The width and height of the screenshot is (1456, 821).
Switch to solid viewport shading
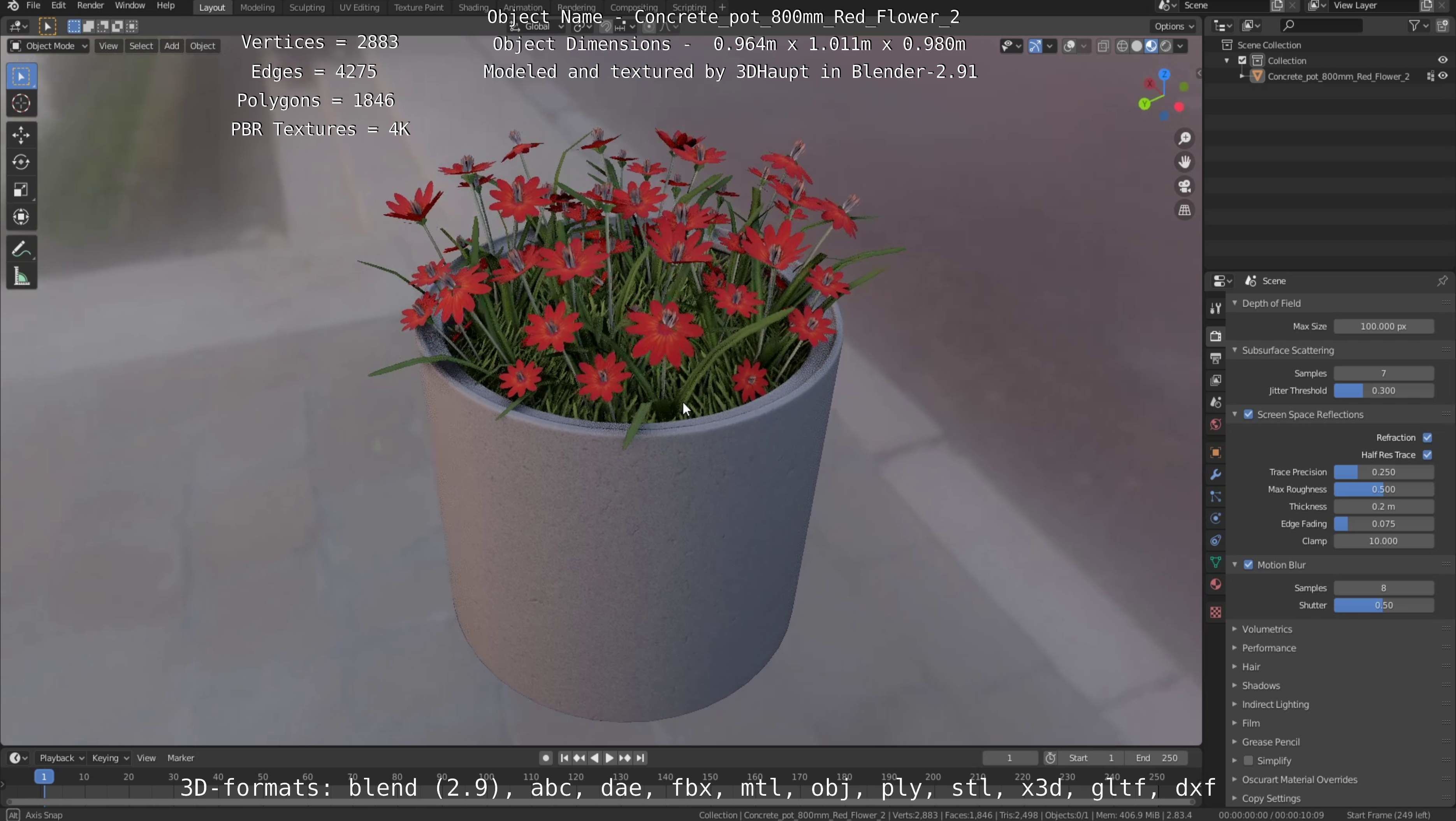point(1137,46)
